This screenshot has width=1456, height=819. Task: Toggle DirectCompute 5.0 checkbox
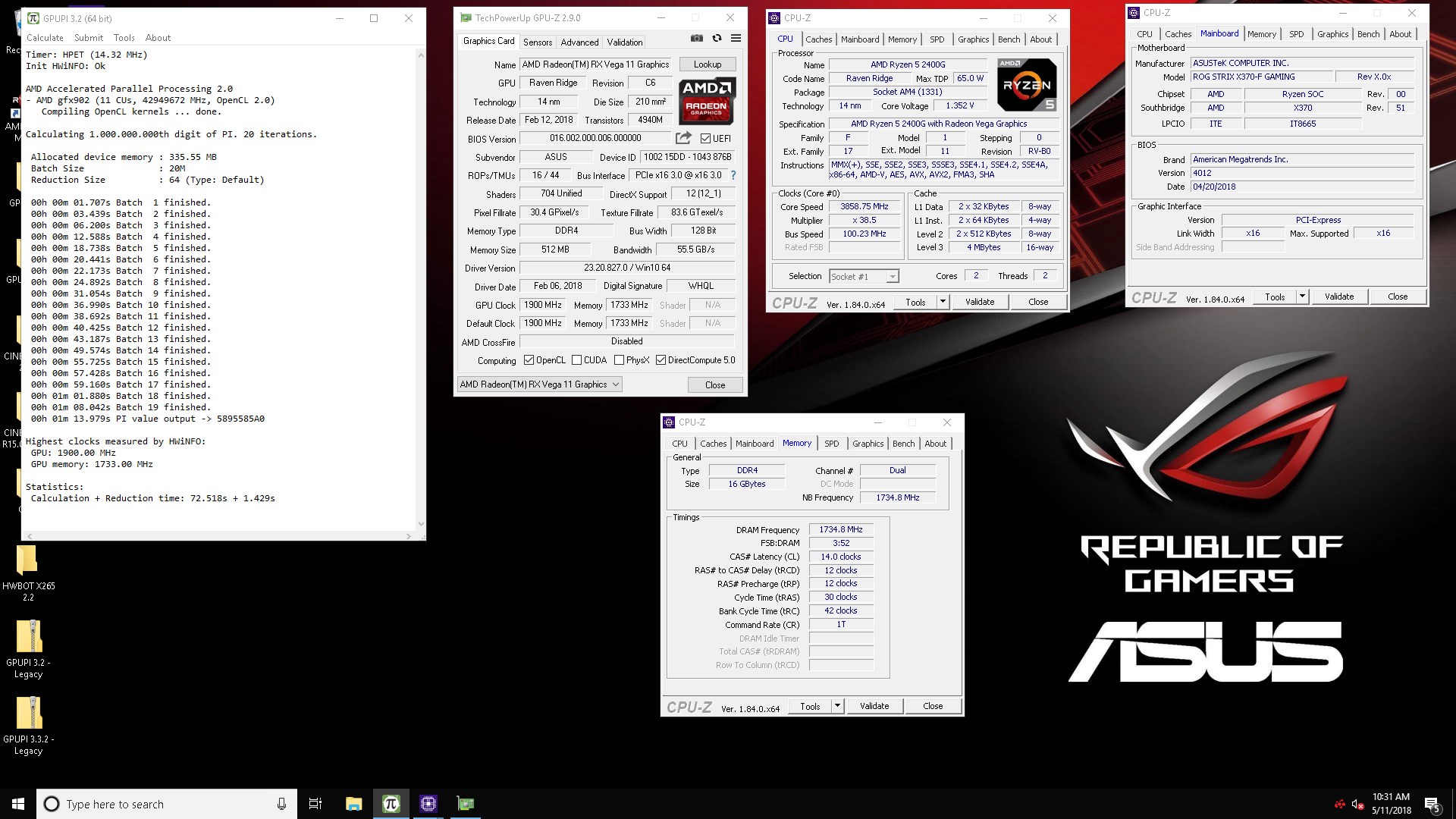coord(661,360)
